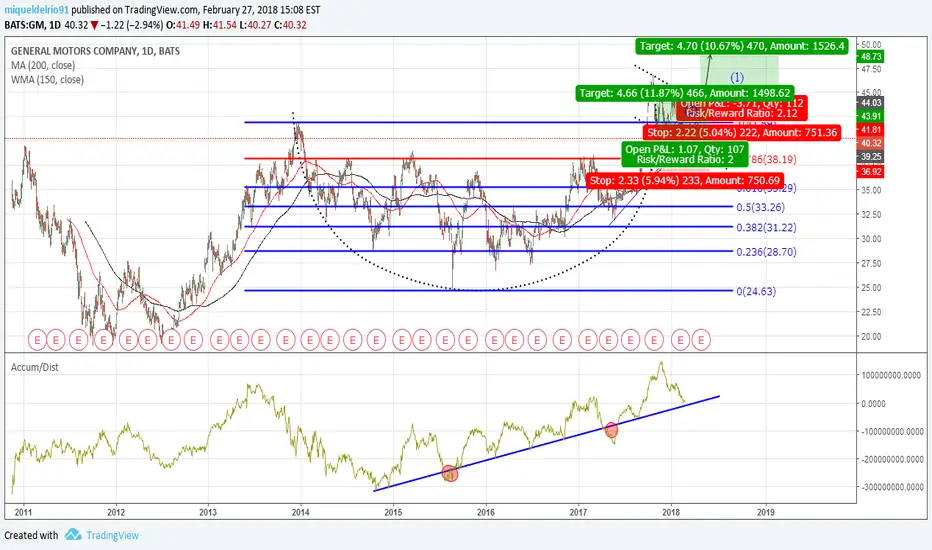Click the green 43.91 price axis tag
932x550 pixels.
coord(871,117)
